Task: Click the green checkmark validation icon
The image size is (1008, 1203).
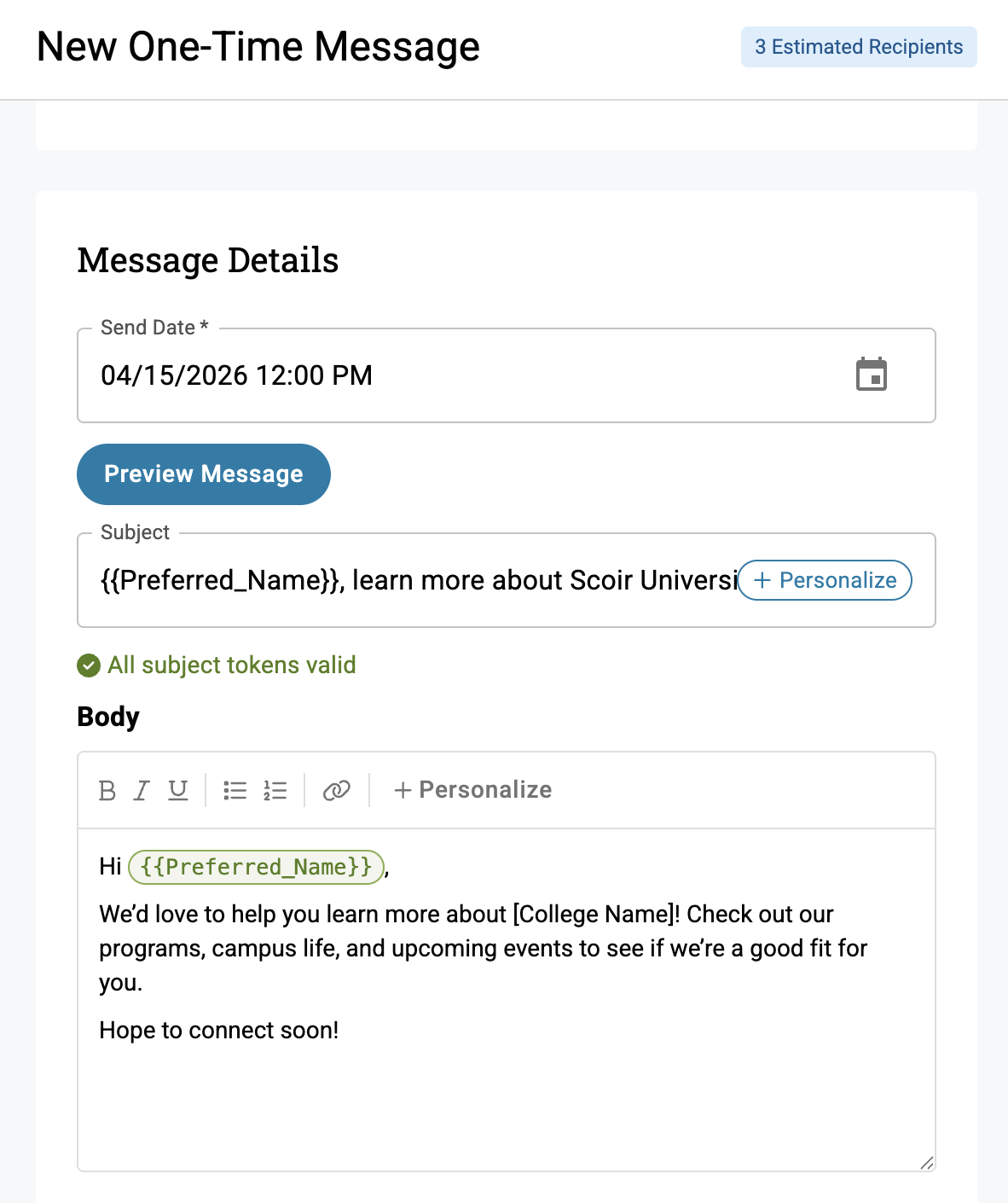Action: (x=89, y=665)
